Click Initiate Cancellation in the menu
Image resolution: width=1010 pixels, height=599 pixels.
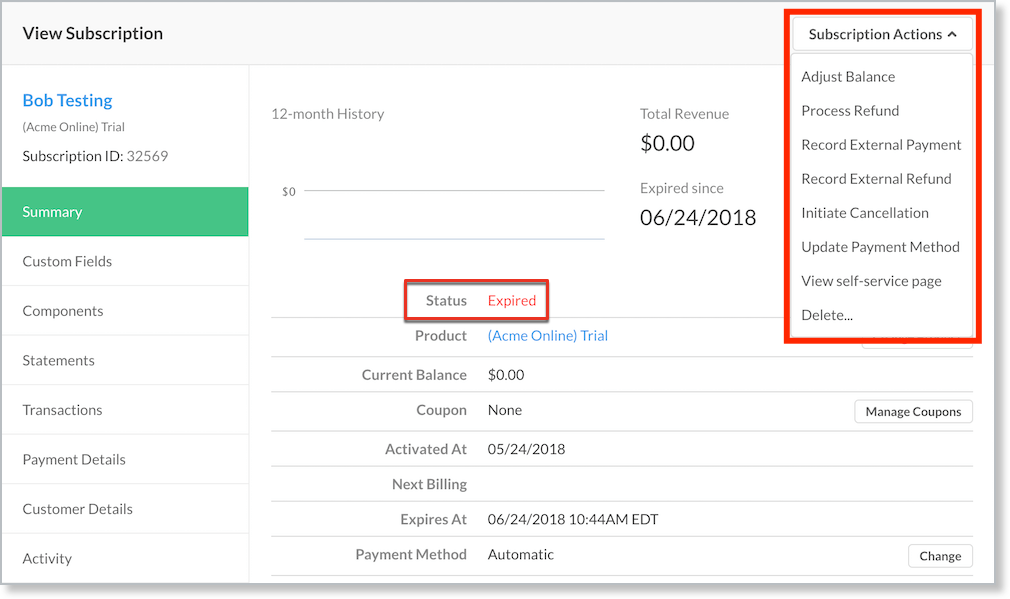[x=864, y=213]
